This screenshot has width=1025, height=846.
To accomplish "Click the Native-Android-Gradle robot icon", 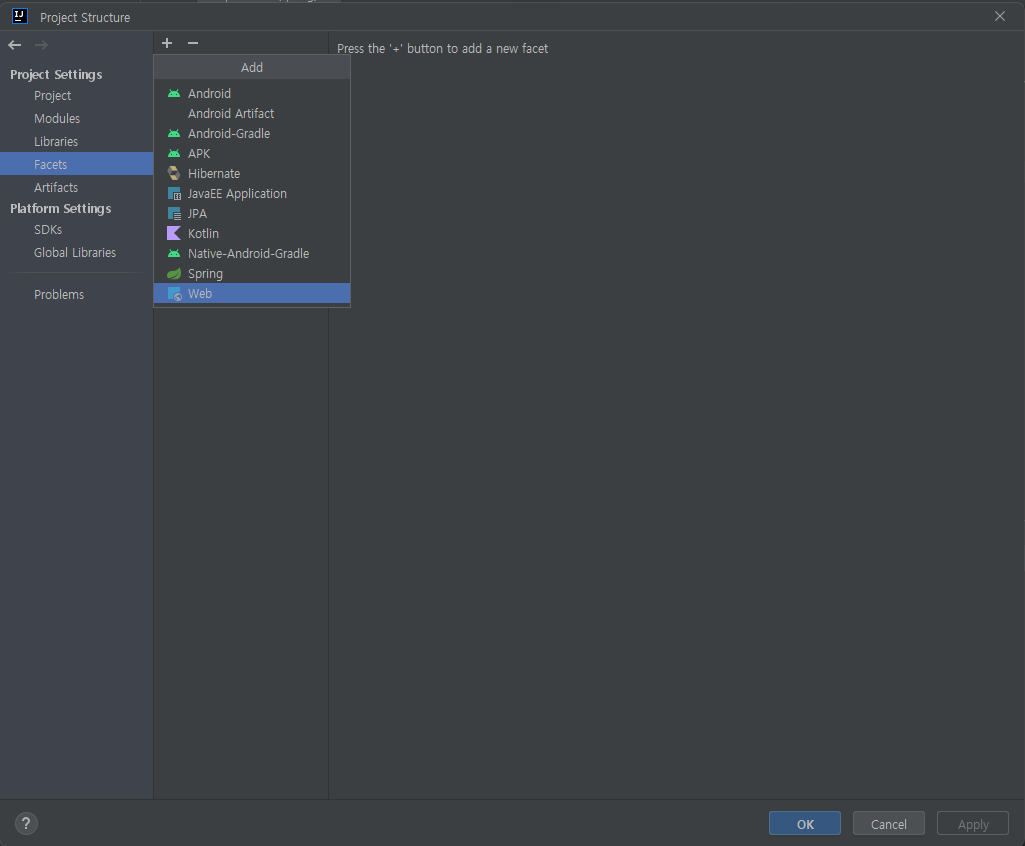I will [x=174, y=254].
